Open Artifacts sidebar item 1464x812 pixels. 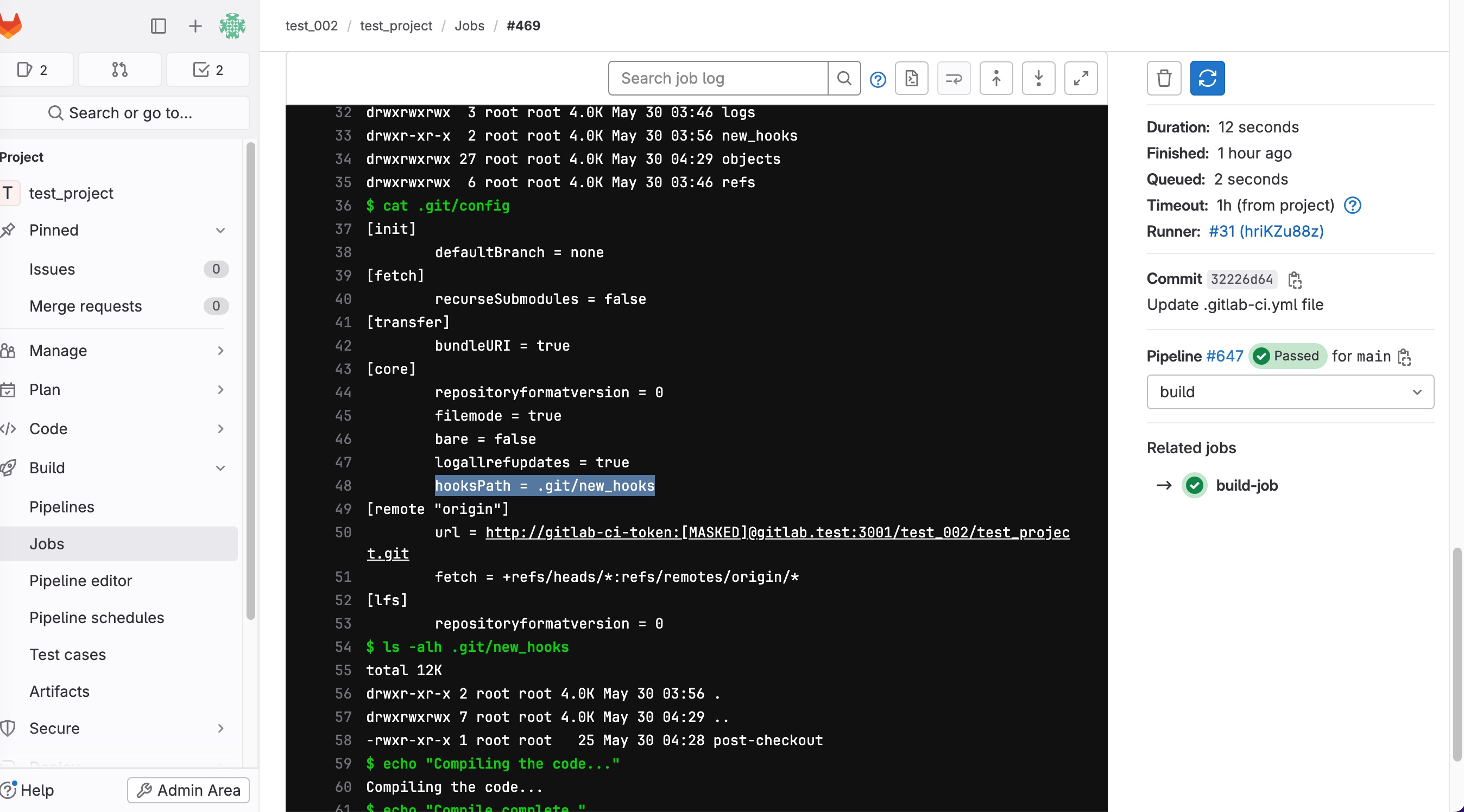60,691
